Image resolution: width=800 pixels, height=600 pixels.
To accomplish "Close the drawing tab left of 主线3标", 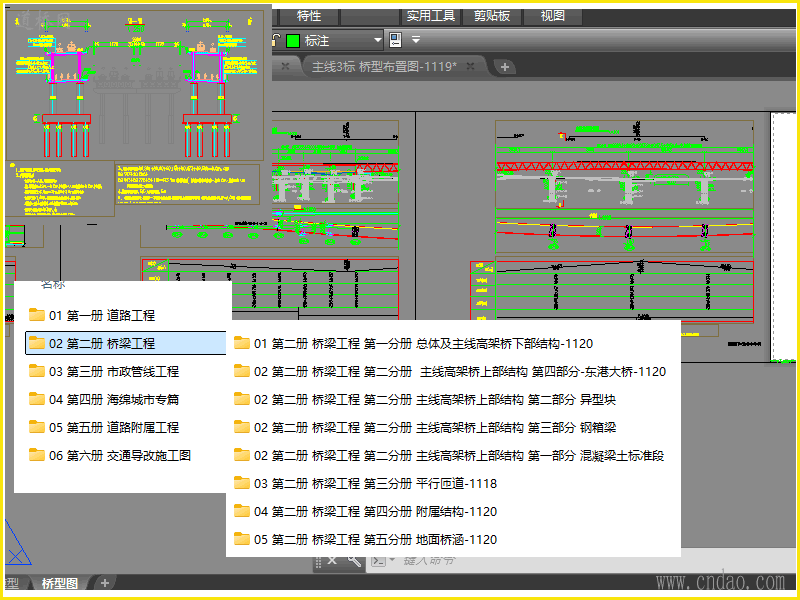I will (x=285, y=66).
